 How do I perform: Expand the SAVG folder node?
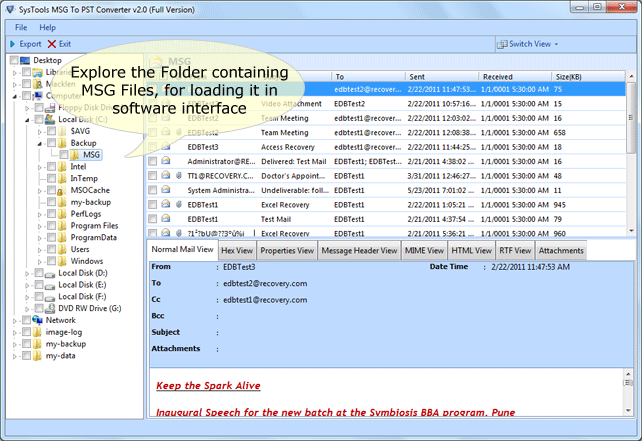40,132
